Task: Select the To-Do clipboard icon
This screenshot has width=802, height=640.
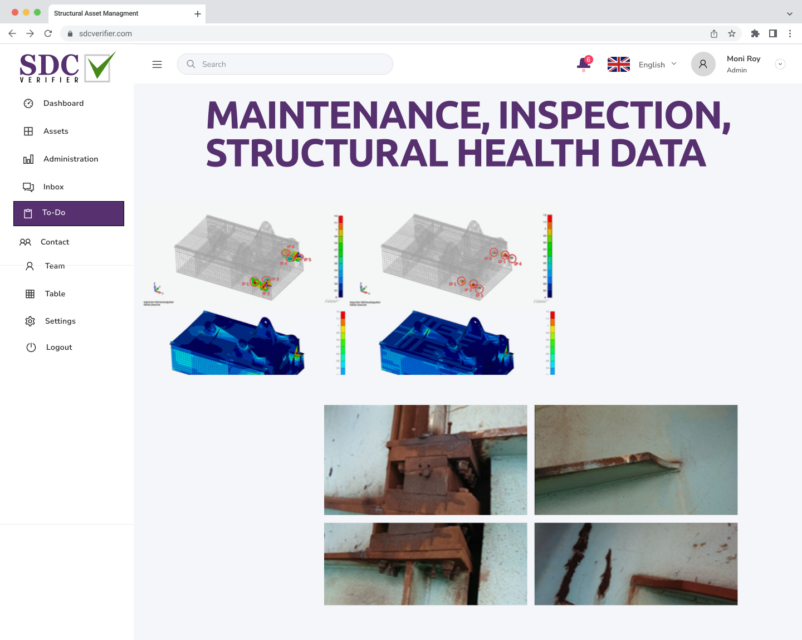Action: pyautogui.click(x=29, y=213)
